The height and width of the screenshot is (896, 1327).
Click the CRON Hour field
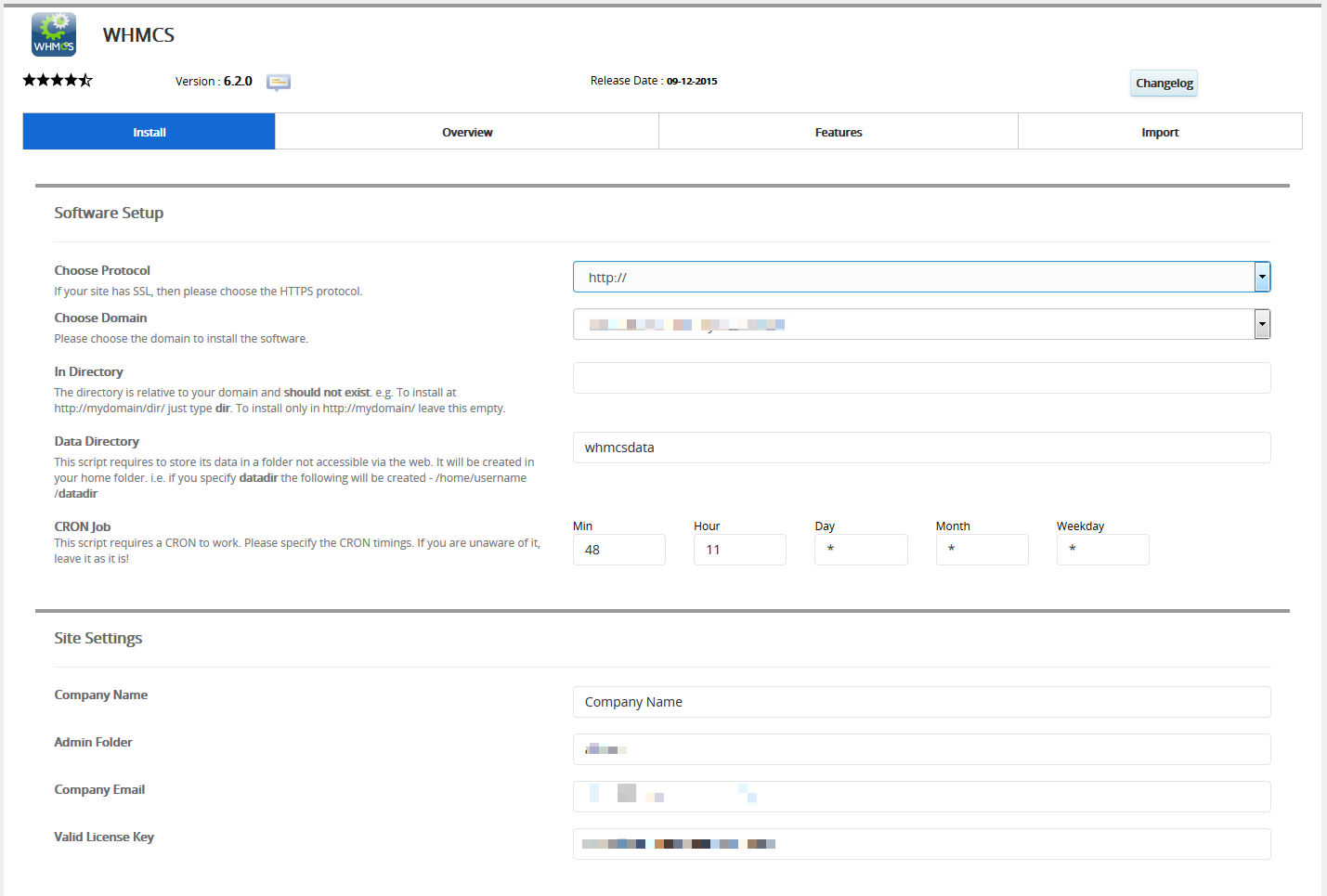point(739,550)
